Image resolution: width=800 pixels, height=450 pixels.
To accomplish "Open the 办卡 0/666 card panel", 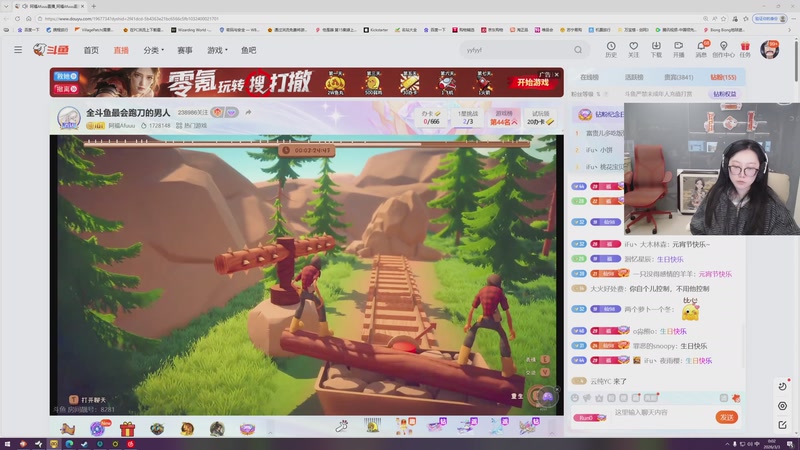I will coord(431,117).
